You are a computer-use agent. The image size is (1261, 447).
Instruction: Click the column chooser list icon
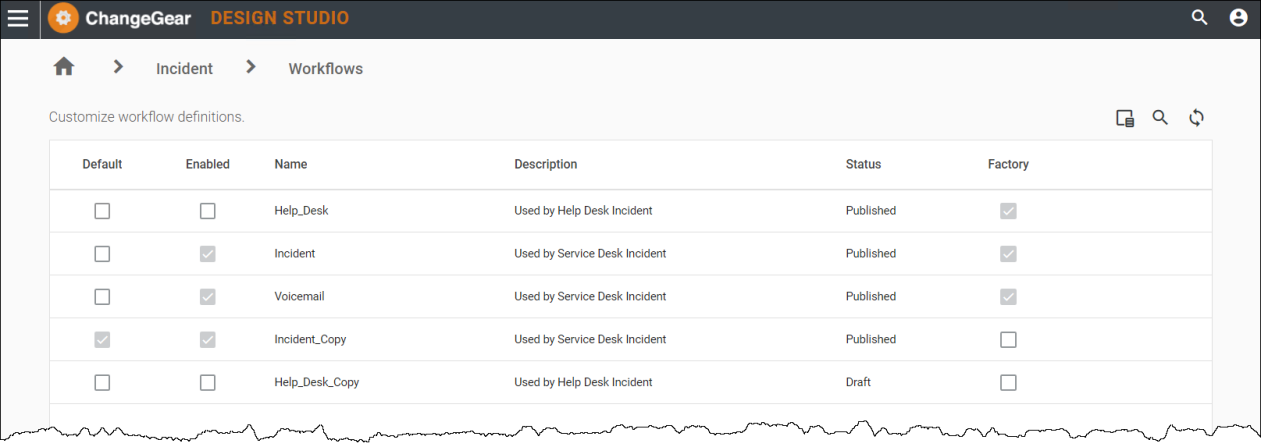1125,118
